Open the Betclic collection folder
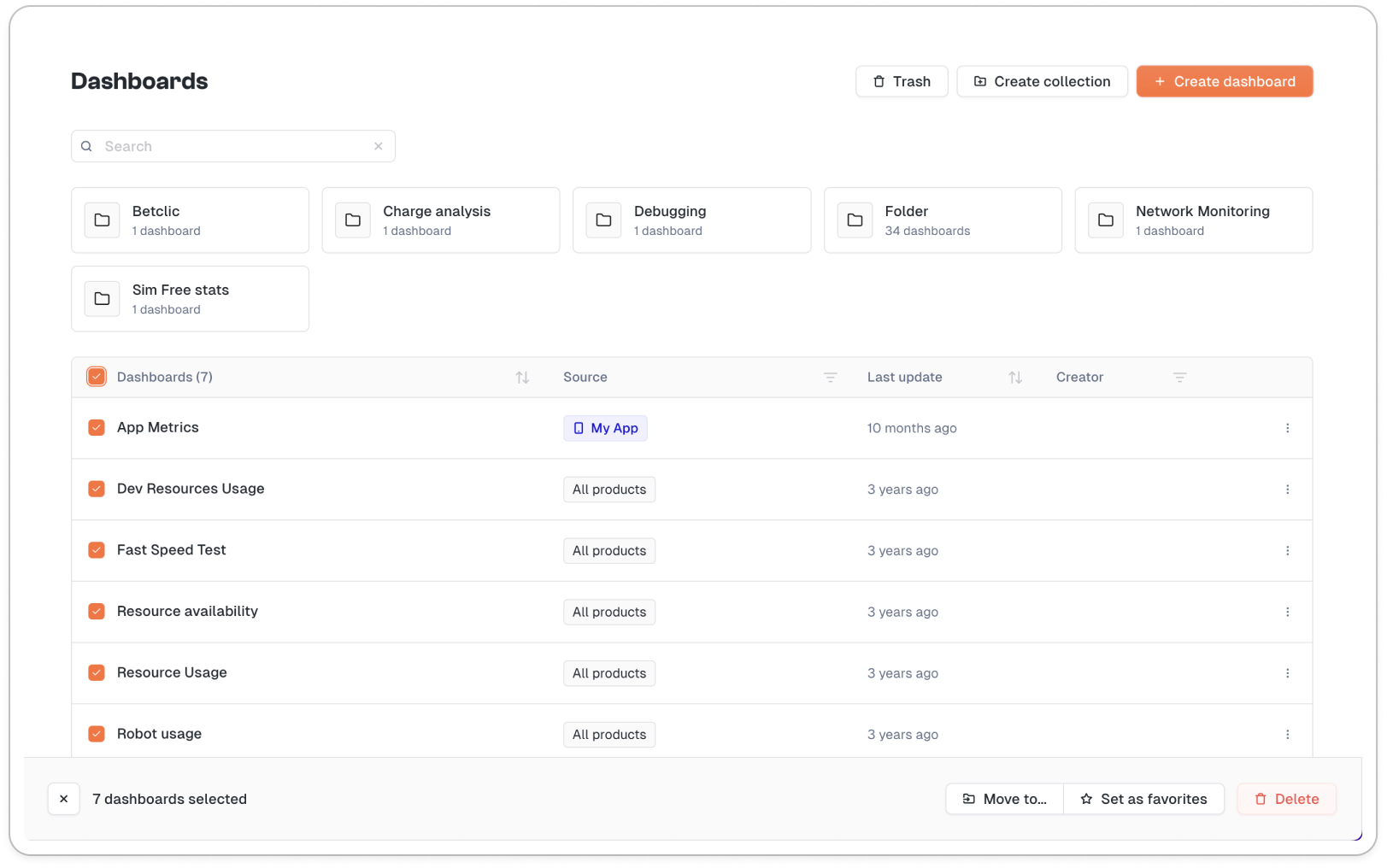This screenshot has height=868, width=1387. coord(190,220)
